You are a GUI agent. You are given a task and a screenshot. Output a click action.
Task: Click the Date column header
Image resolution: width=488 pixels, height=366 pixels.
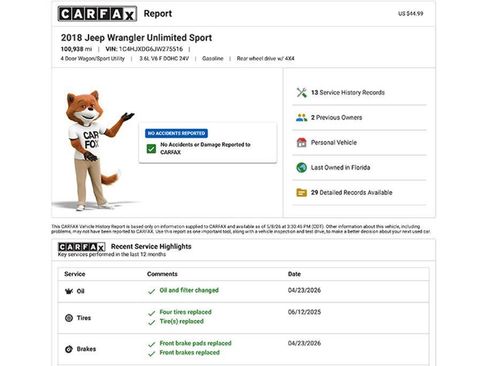pyautogui.click(x=294, y=274)
